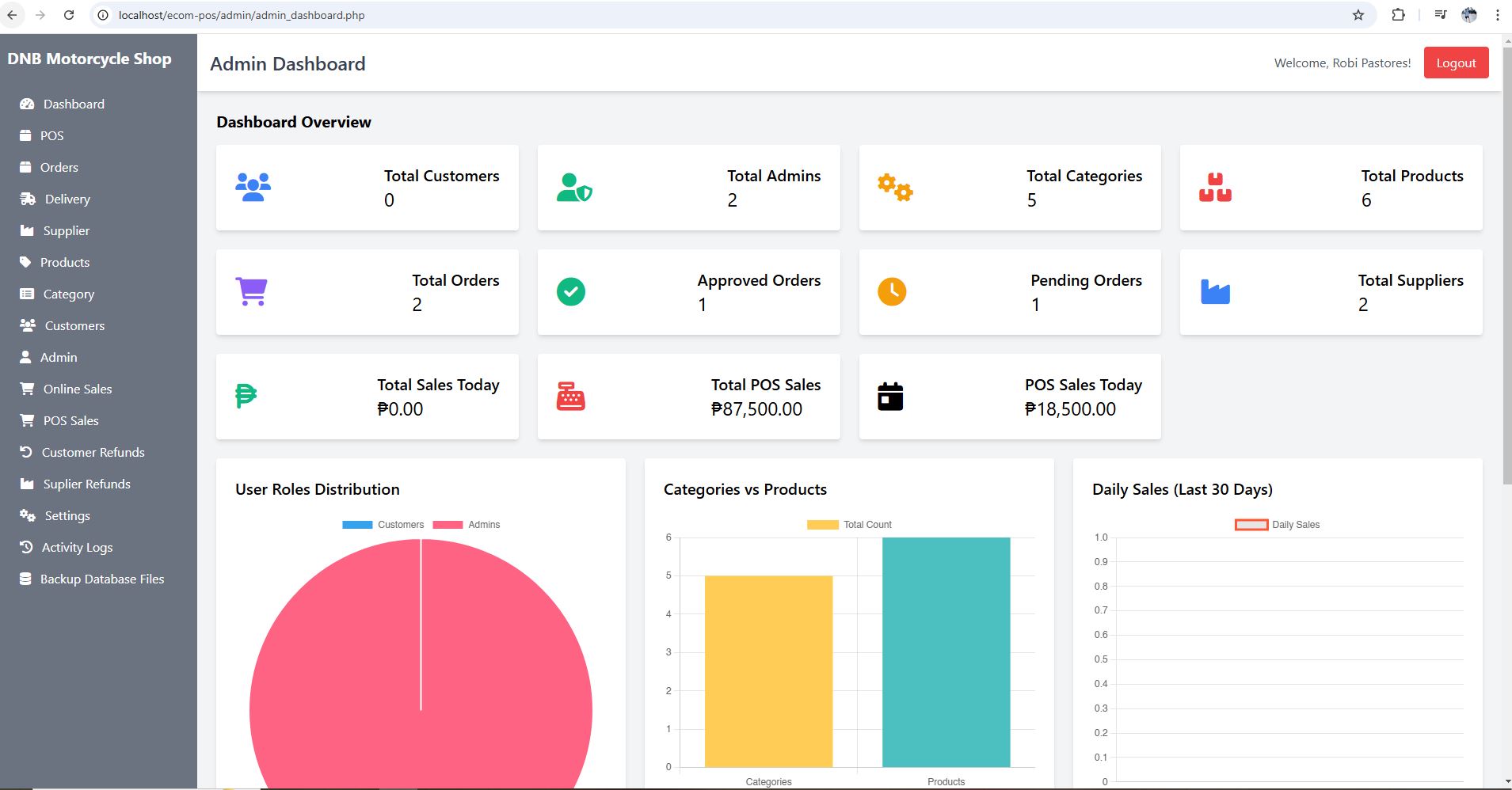This screenshot has height=790, width=1512.
Task: Reload the page in the browser
Action: [69, 15]
